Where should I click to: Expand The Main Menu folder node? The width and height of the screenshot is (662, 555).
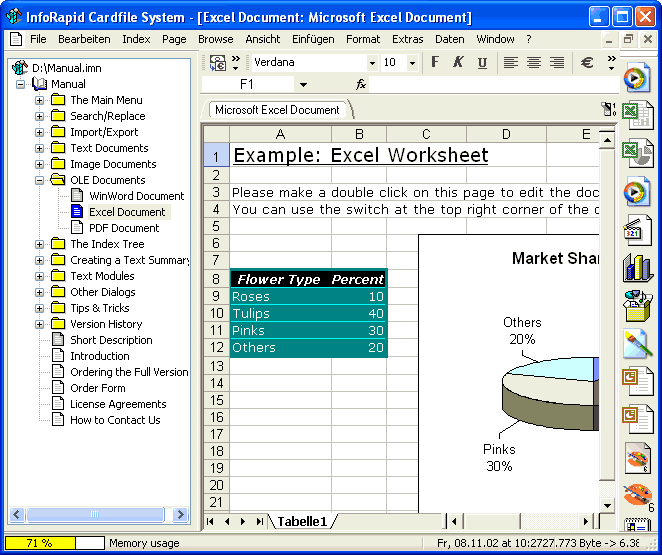tap(39, 100)
